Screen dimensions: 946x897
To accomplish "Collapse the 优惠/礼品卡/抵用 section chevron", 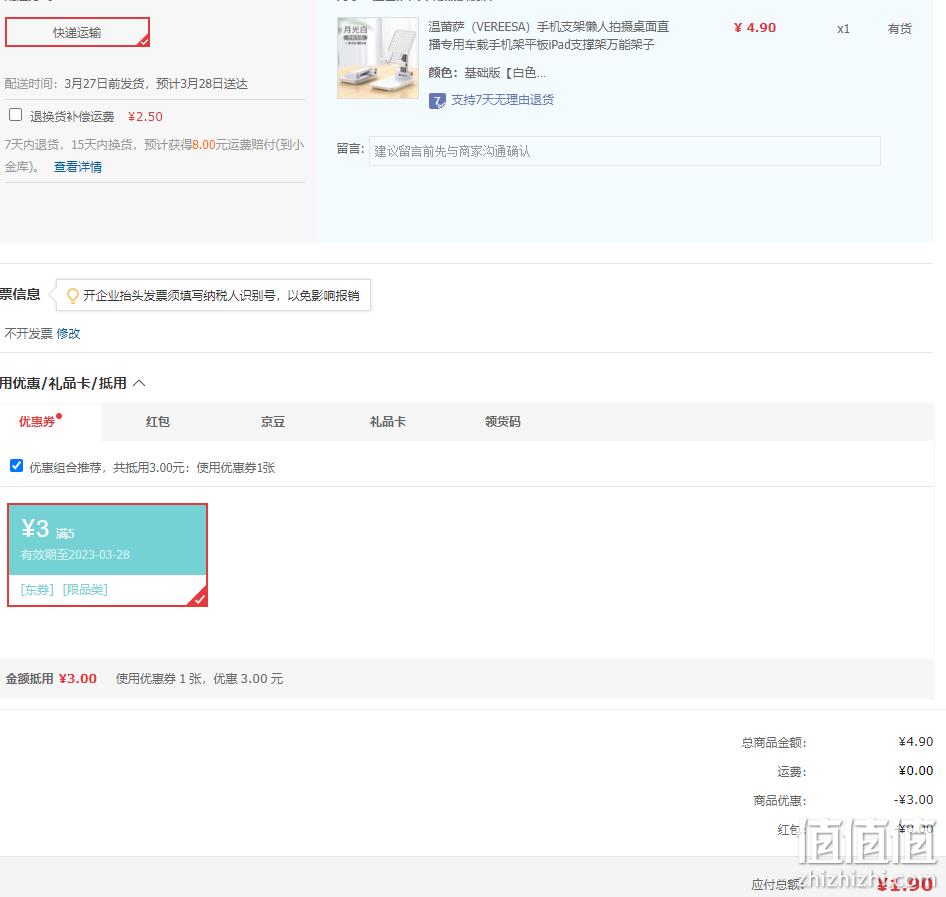I will coord(139,383).
